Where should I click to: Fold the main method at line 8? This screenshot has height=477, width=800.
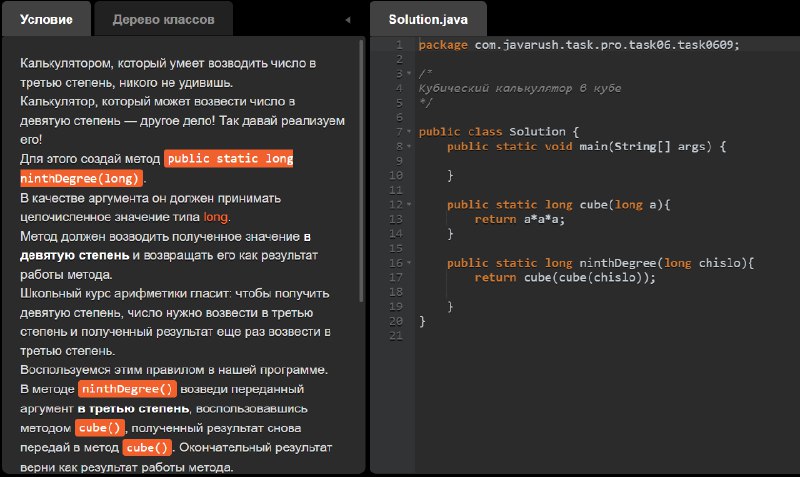tap(409, 147)
